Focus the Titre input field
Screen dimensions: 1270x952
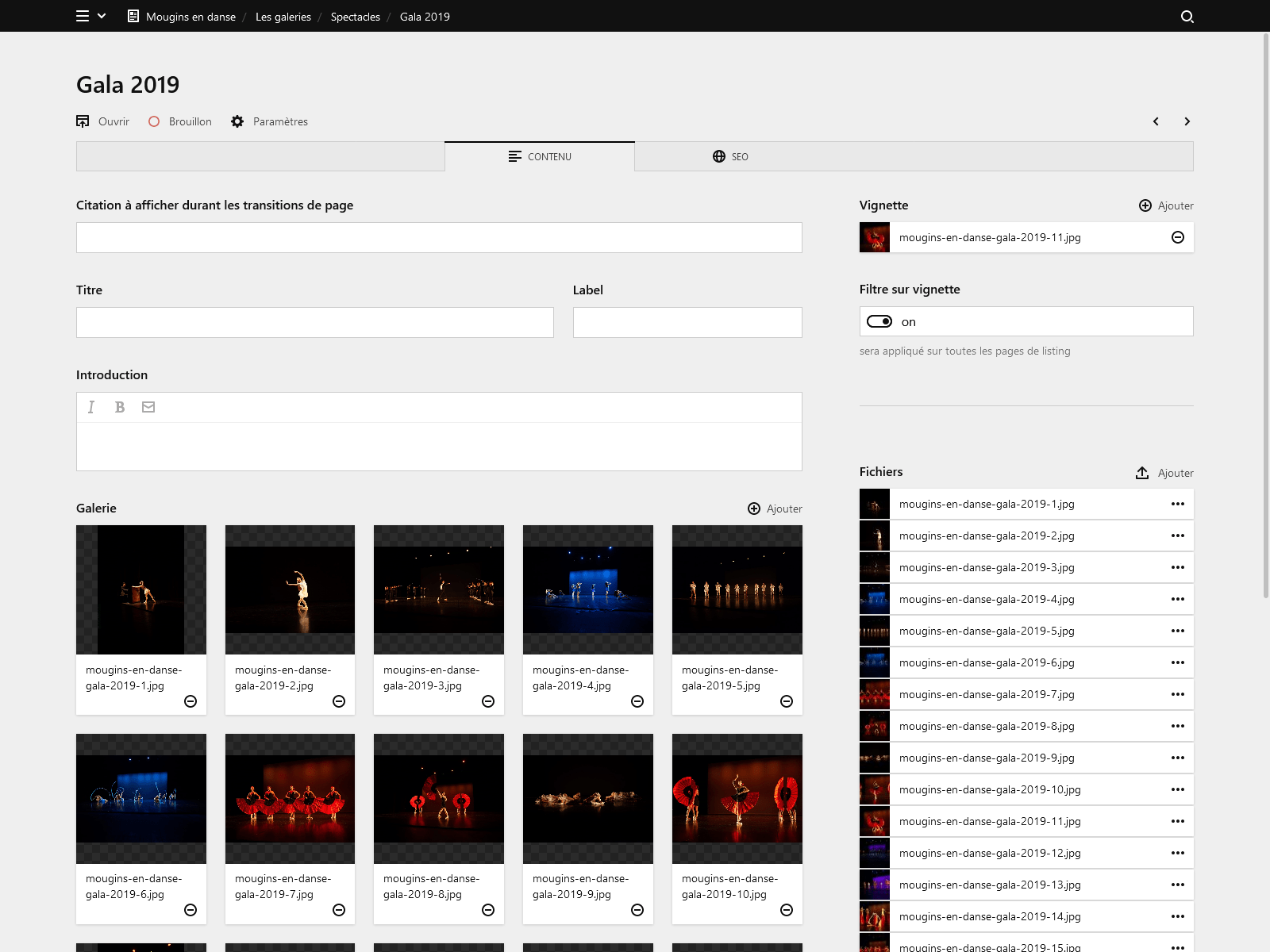[x=314, y=322]
